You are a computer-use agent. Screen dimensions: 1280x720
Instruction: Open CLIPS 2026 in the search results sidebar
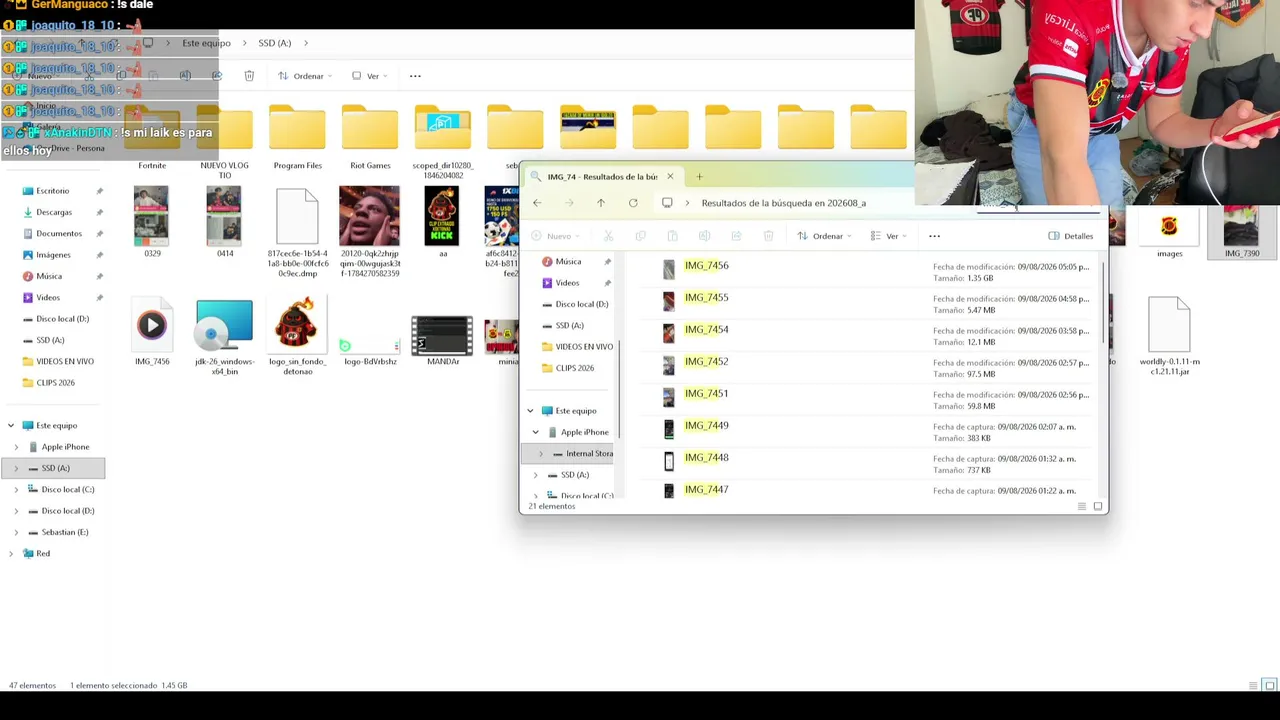[x=574, y=368]
